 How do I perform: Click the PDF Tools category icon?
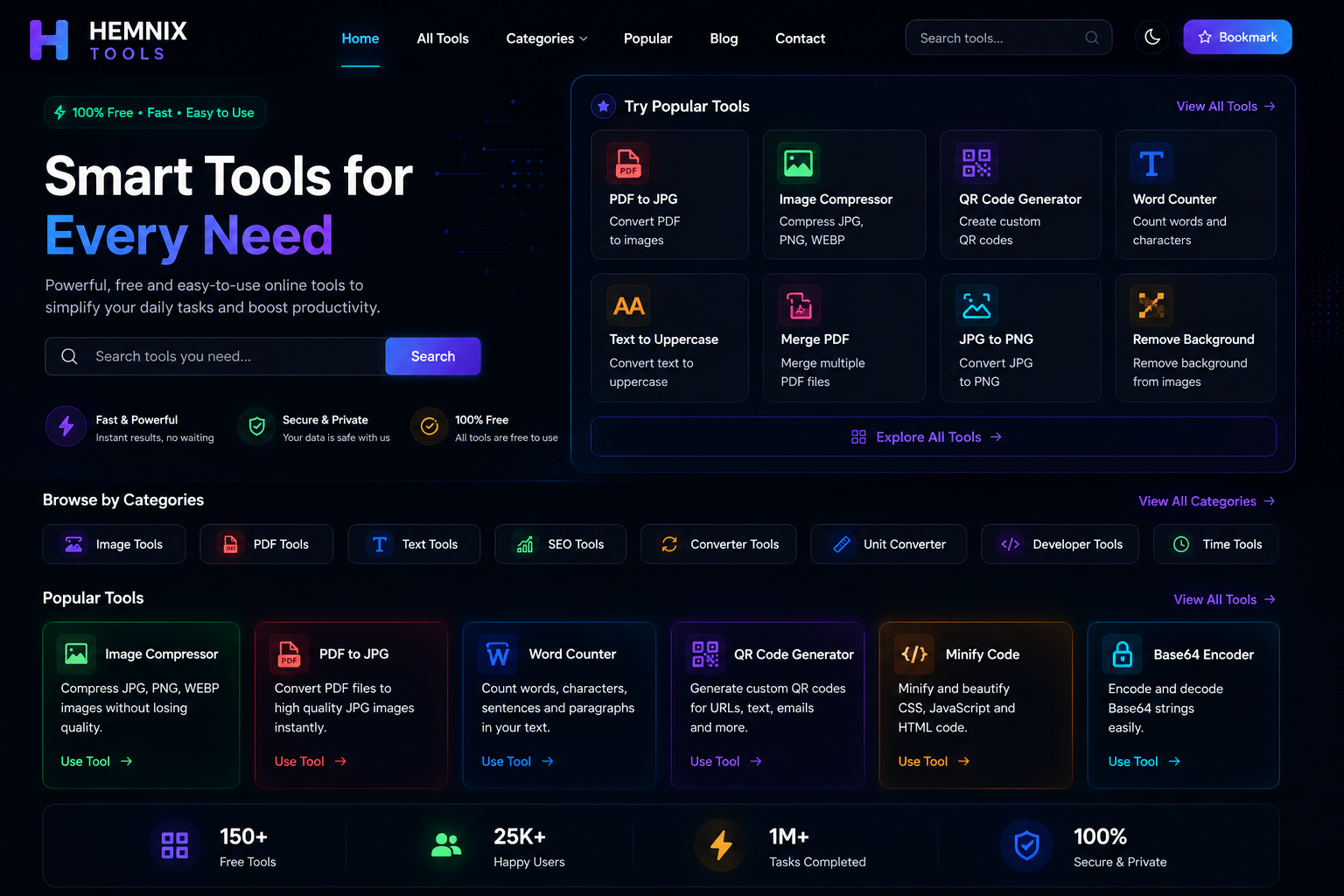[x=230, y=544]
